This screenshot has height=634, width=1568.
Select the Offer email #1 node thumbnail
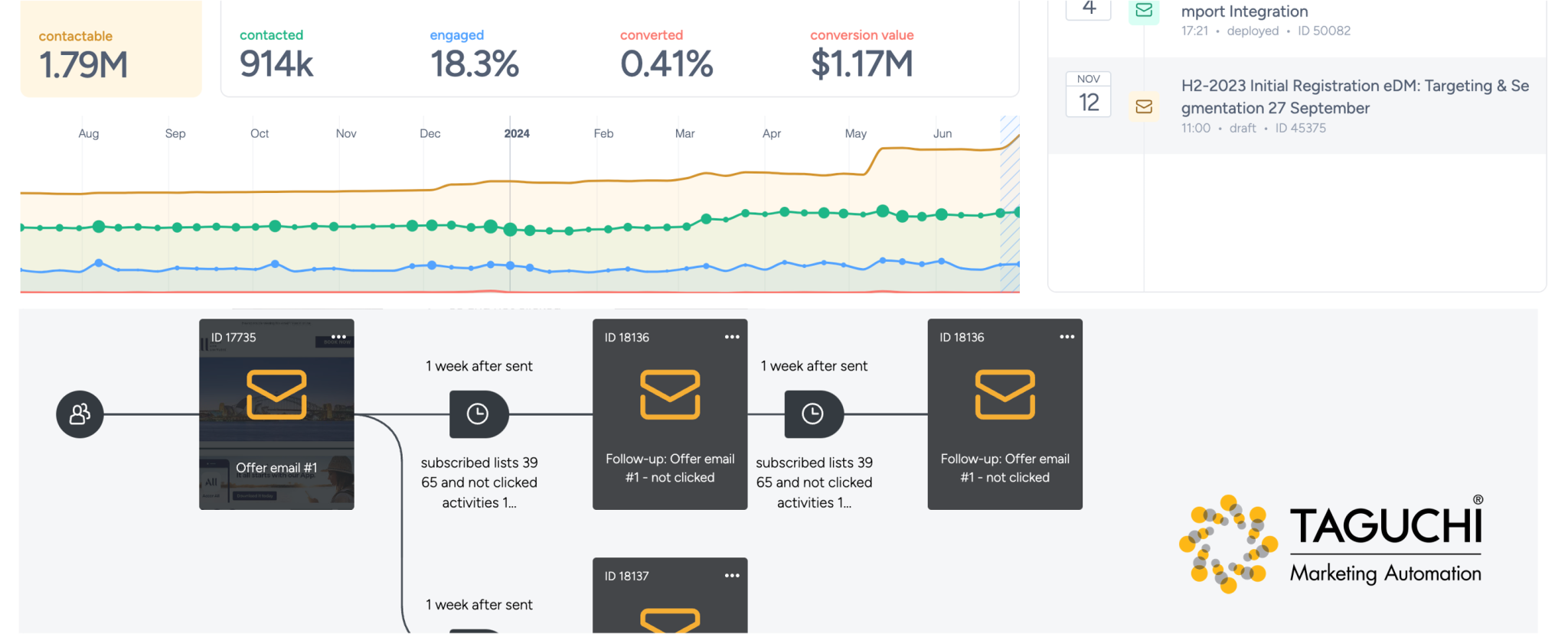(276, 414)
